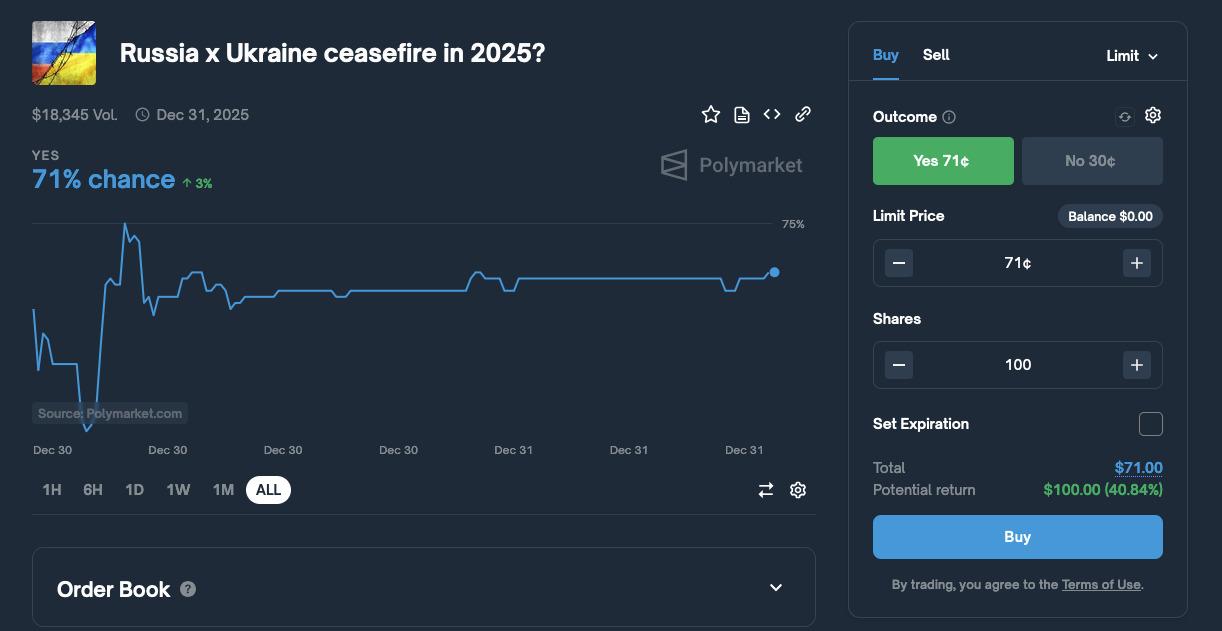Open chart settings gear below graph
Screen dimensions: 1222x631
click(798, 490)
